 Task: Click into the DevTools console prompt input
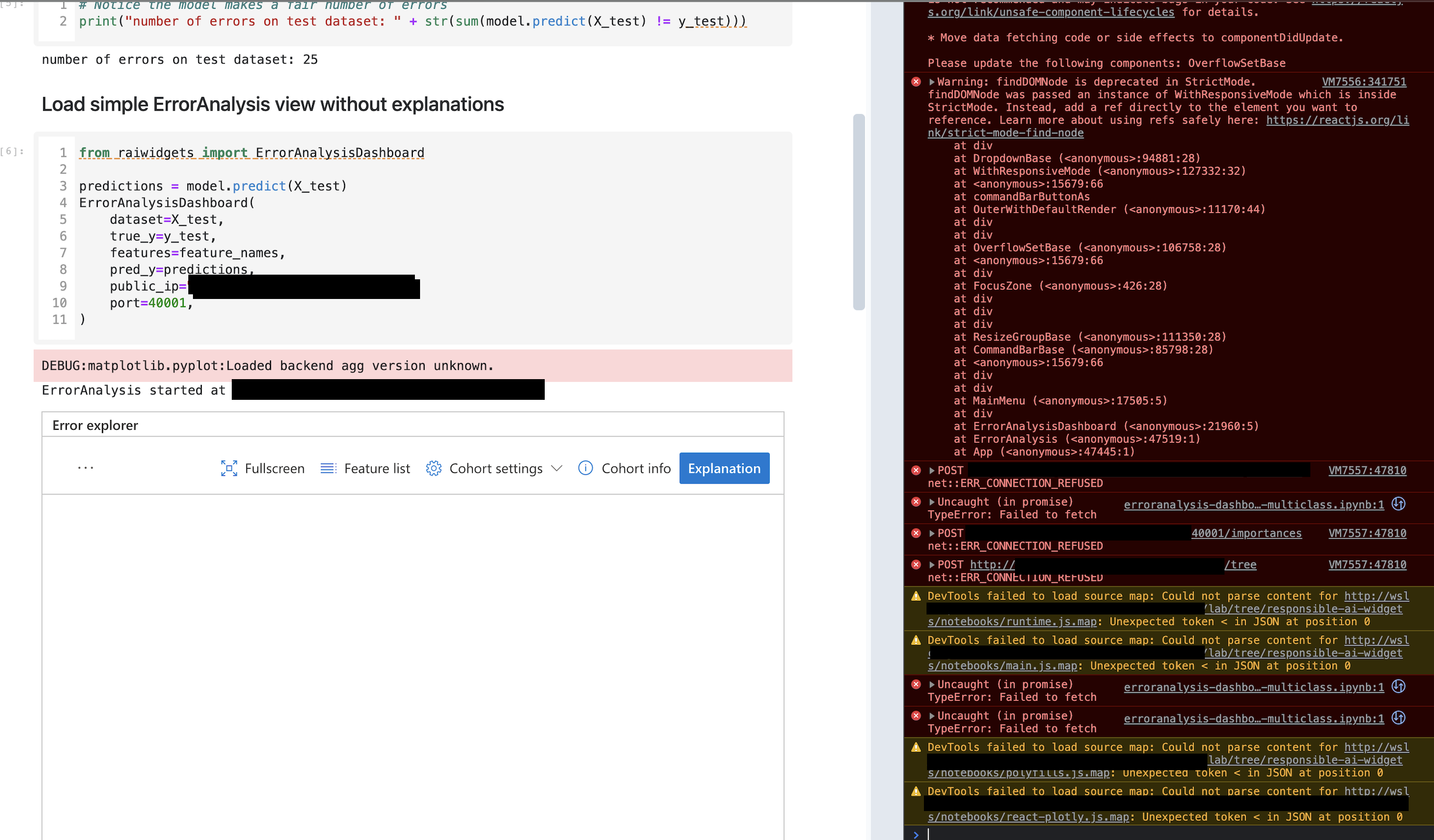[1138, 834]
